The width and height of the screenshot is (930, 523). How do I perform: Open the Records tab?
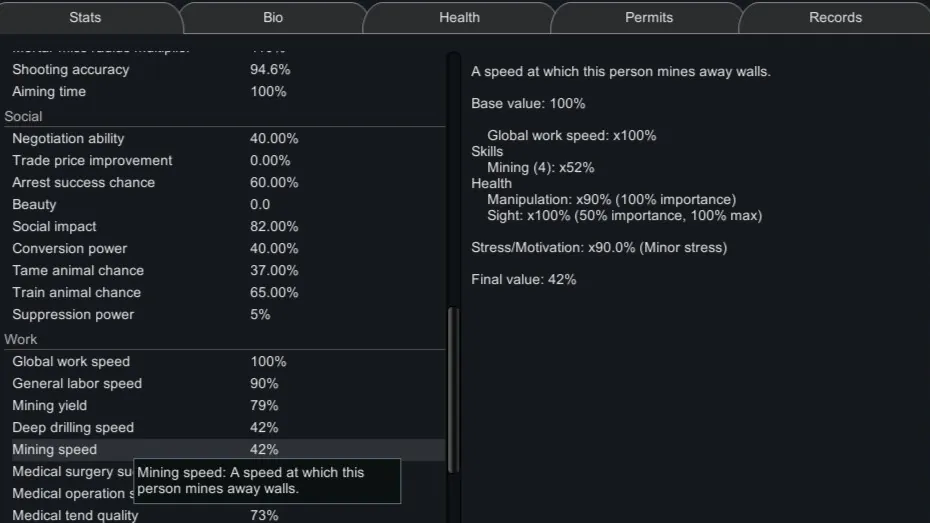[x=835, y=17]
